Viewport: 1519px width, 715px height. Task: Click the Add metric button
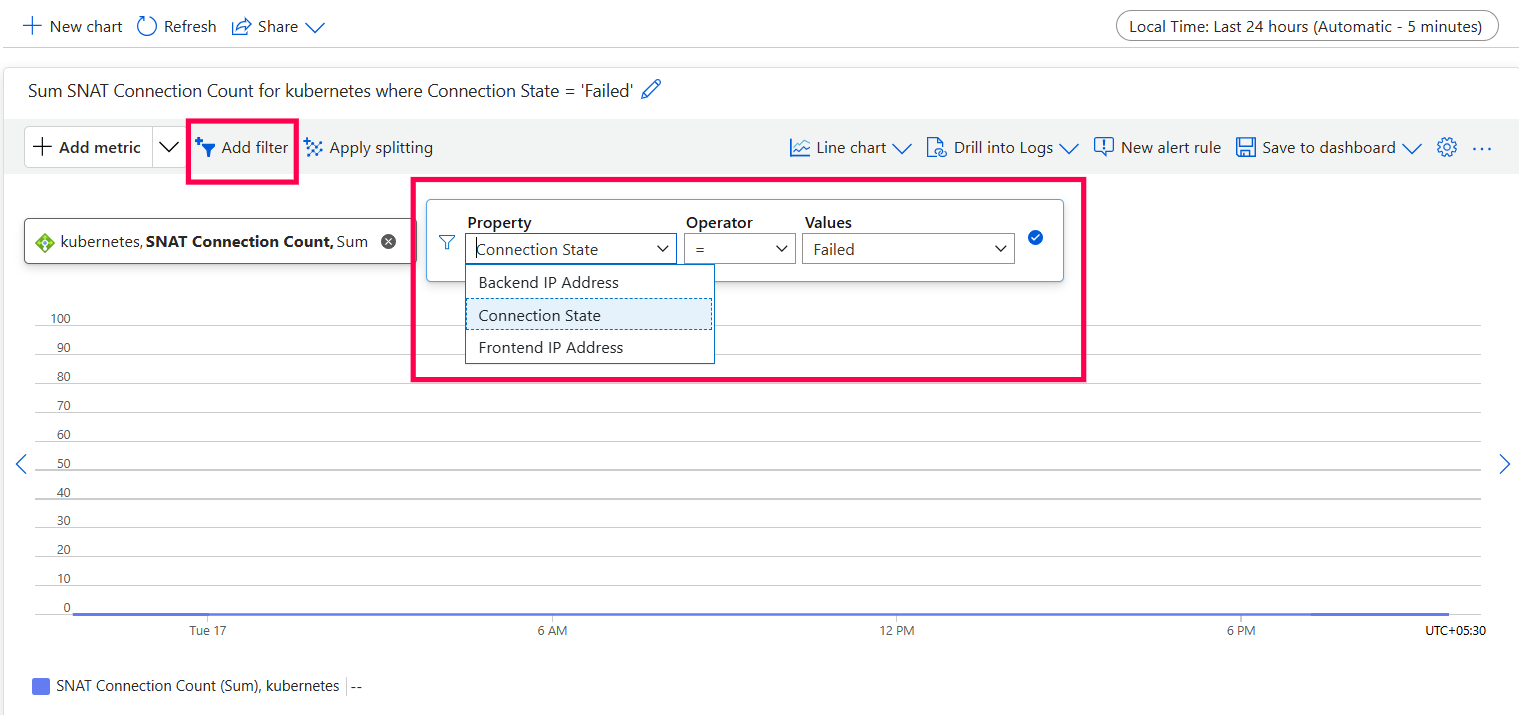pos(88,148)
